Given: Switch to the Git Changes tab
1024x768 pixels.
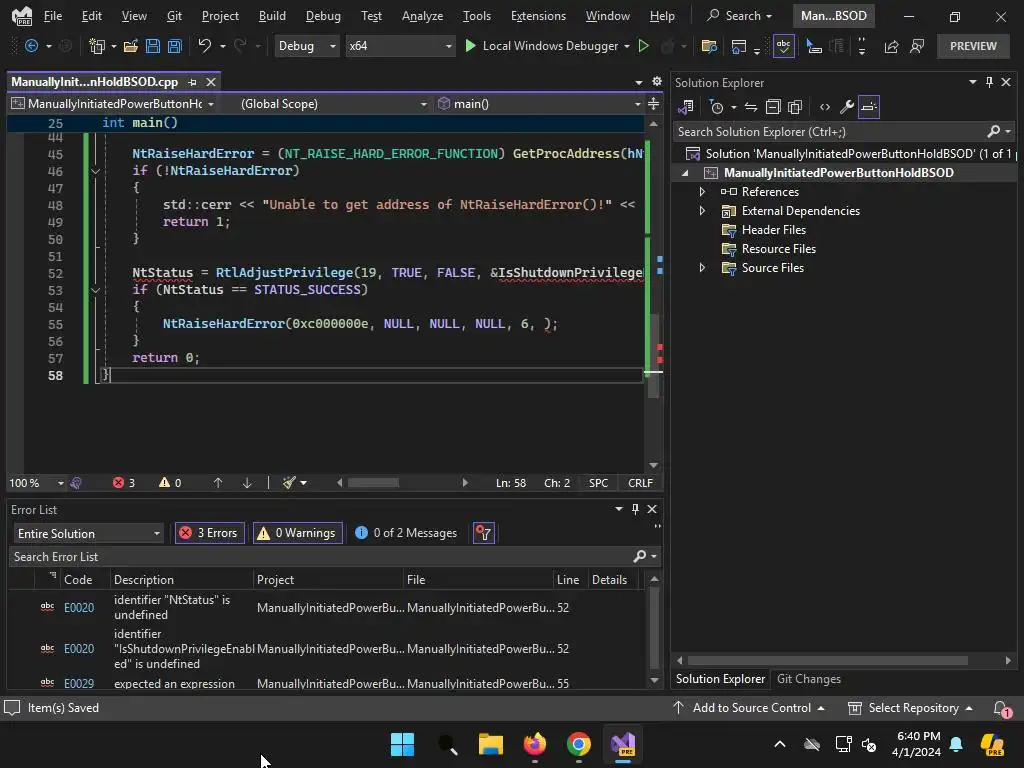Looking at the screenshot, I should point(808,679).
